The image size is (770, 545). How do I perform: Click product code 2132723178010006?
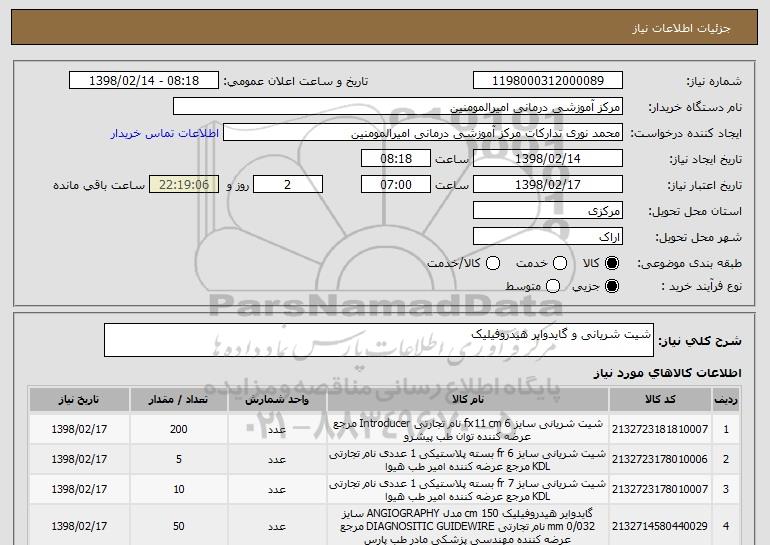(x=660, y=459)
